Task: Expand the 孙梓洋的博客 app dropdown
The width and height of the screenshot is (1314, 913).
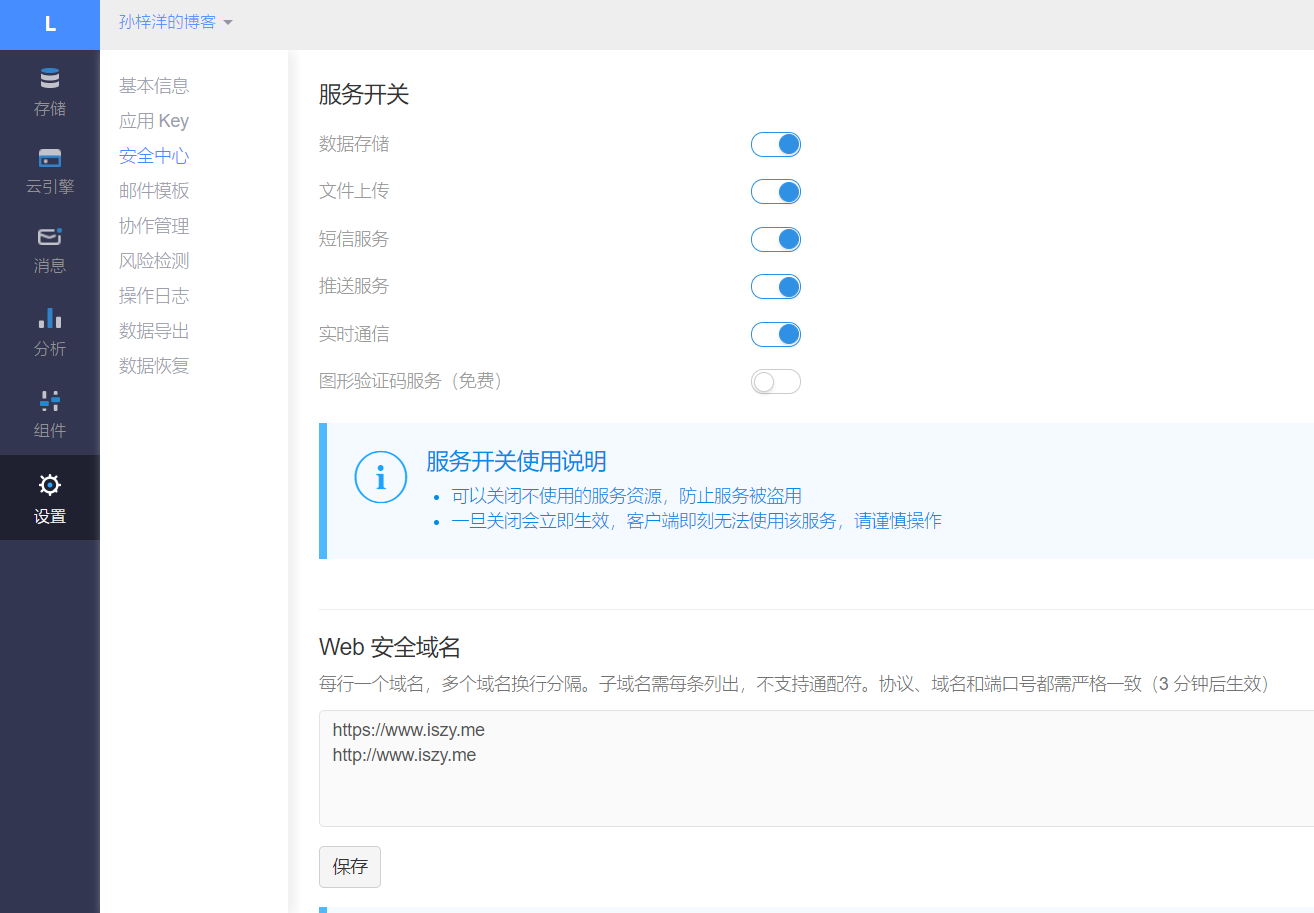Action: (176, 22)
